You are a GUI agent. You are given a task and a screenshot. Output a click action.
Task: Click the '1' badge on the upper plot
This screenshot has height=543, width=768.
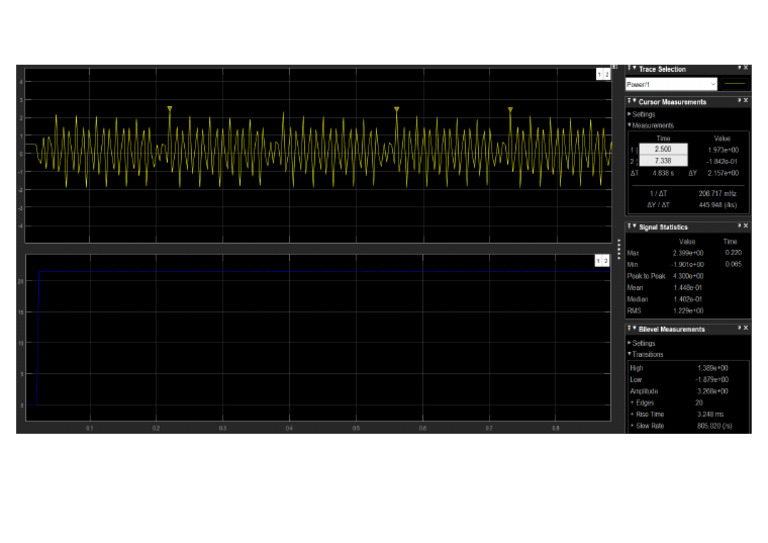600,74
